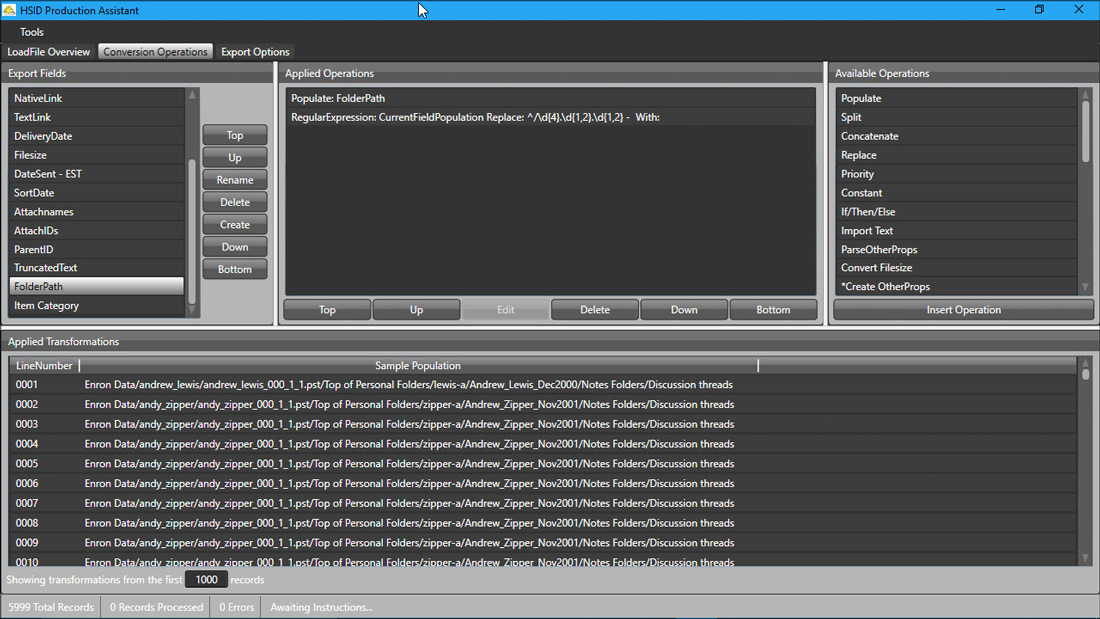Click the Sample Population column header
This screenshot has width=1100, height=619.
click(x=418, y=366)
